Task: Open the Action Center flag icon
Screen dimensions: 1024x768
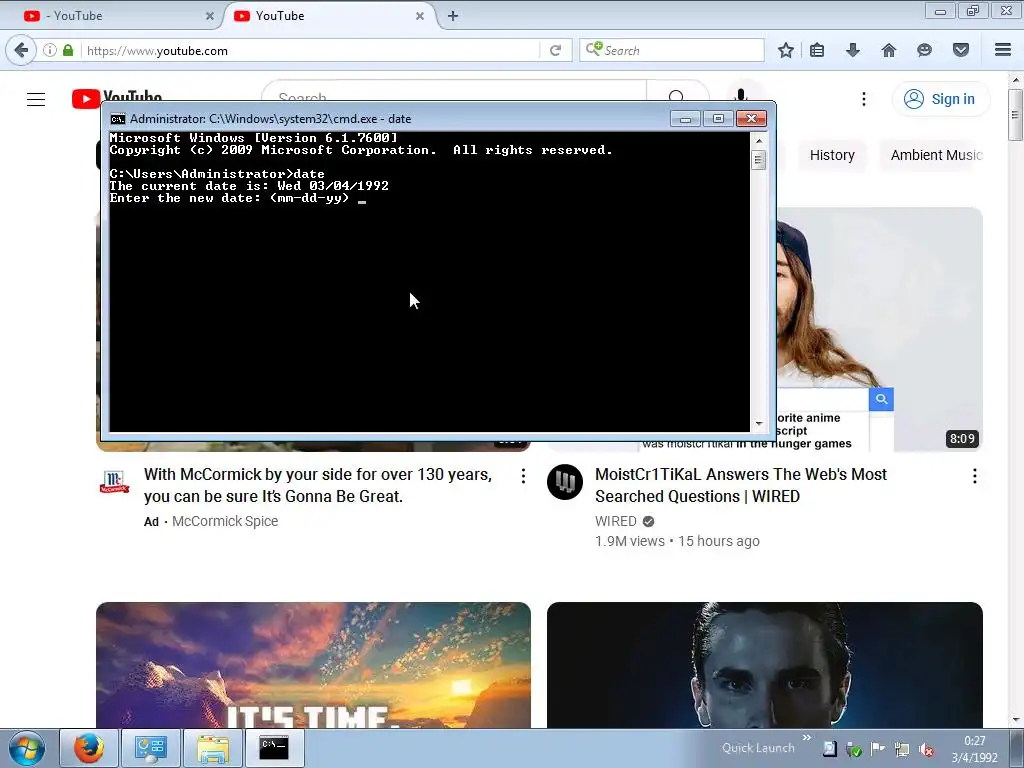Action: click(877, 749)
